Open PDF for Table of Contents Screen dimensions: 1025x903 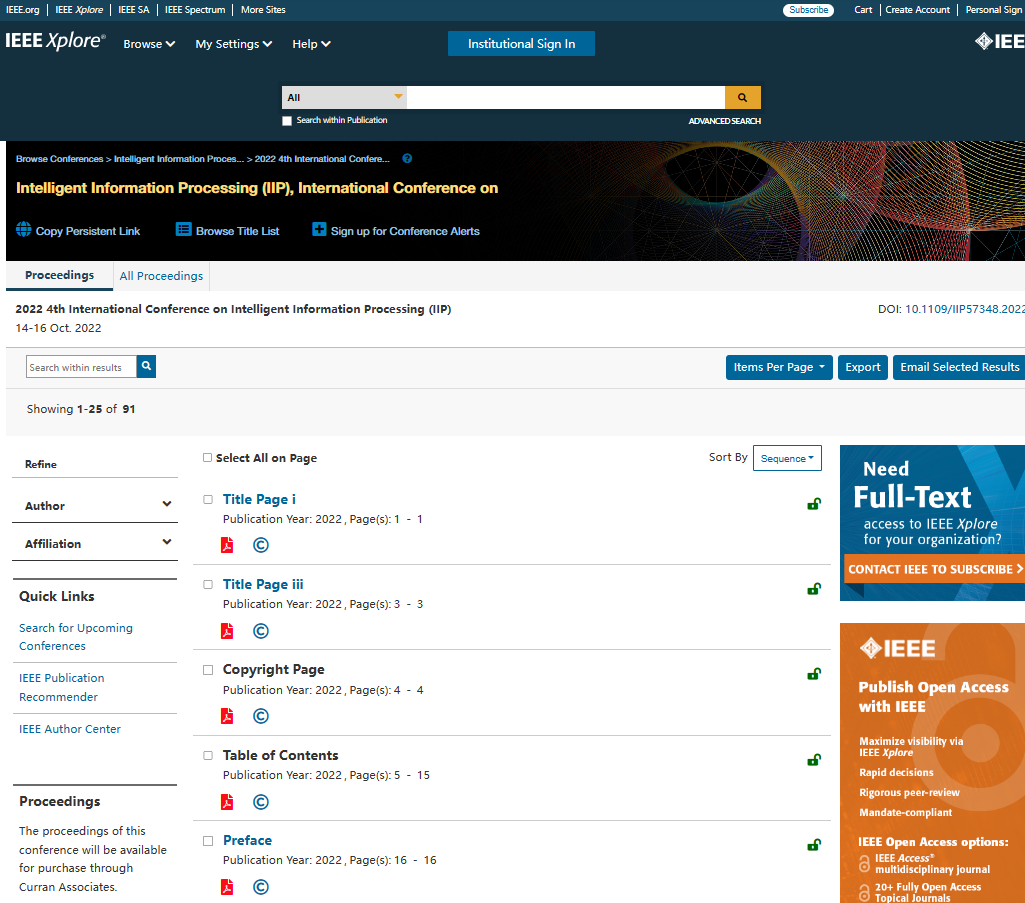tap(227, 802)
